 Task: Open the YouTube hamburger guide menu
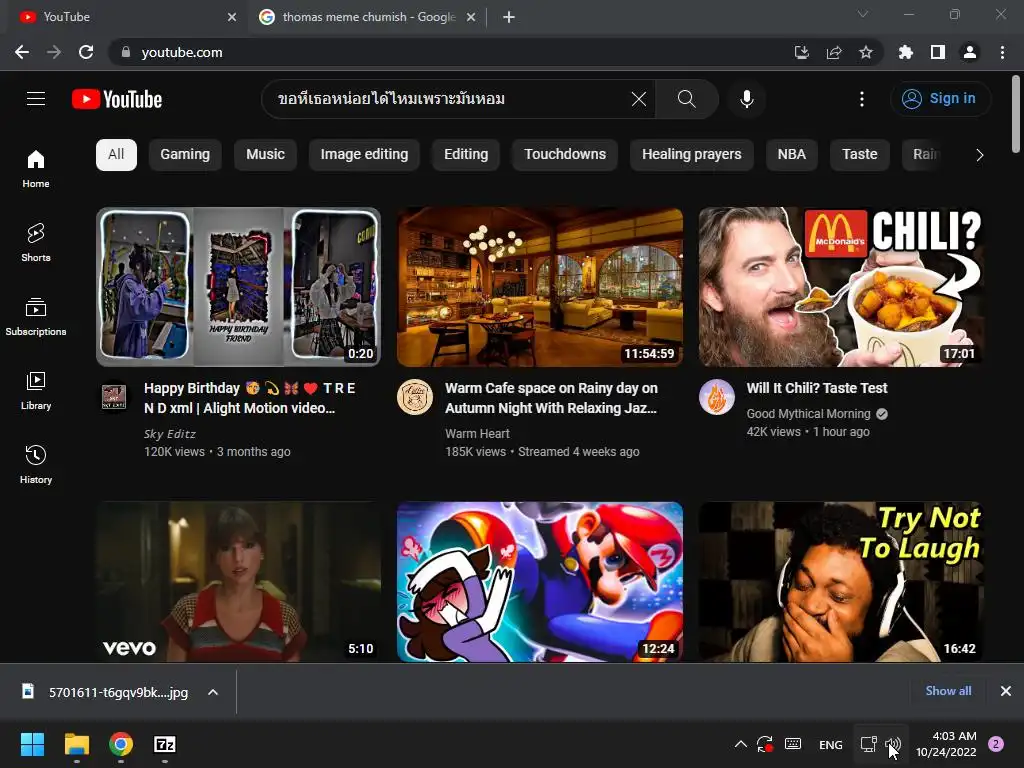pos(36,99)
